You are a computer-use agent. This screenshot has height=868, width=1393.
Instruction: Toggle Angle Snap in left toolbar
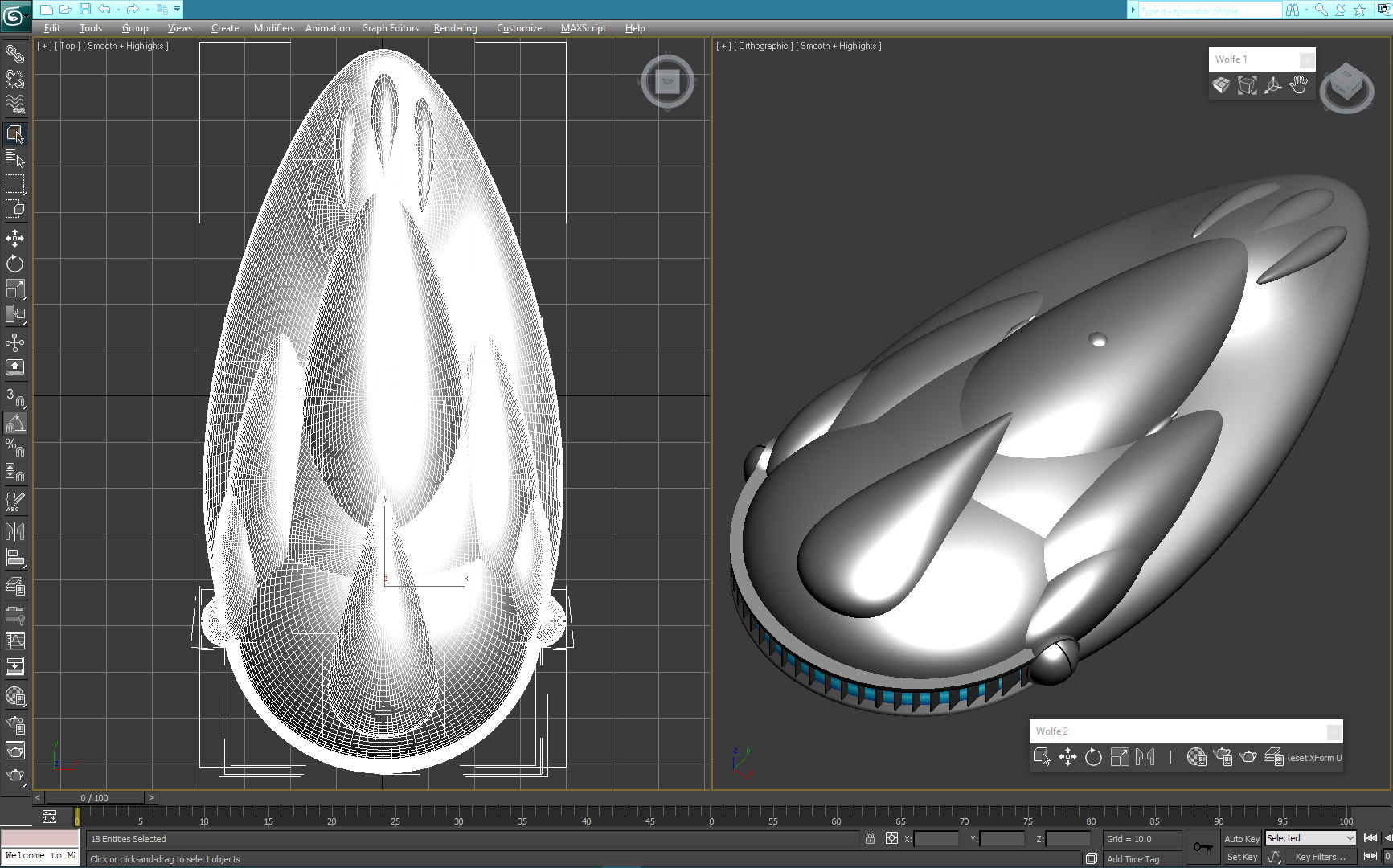tap(14, 423)
